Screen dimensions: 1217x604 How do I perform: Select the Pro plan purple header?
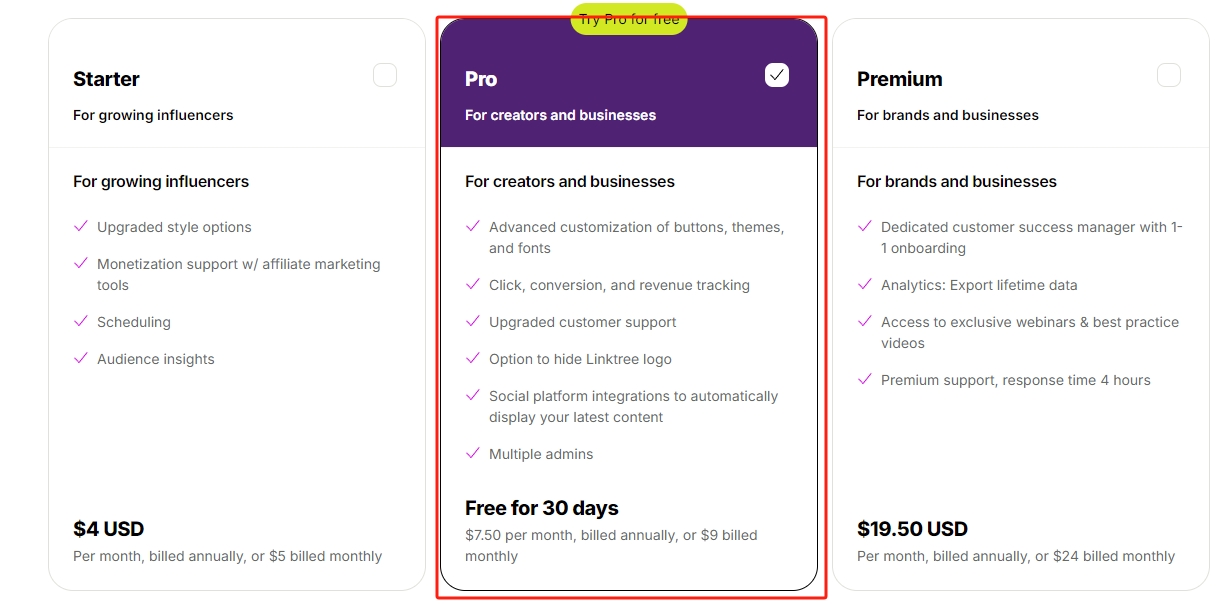coord(629,83)
